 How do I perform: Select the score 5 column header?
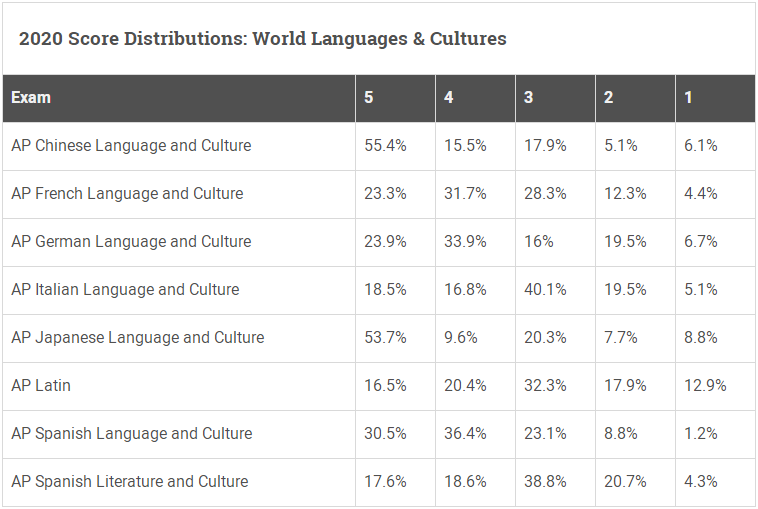(369, 98)
